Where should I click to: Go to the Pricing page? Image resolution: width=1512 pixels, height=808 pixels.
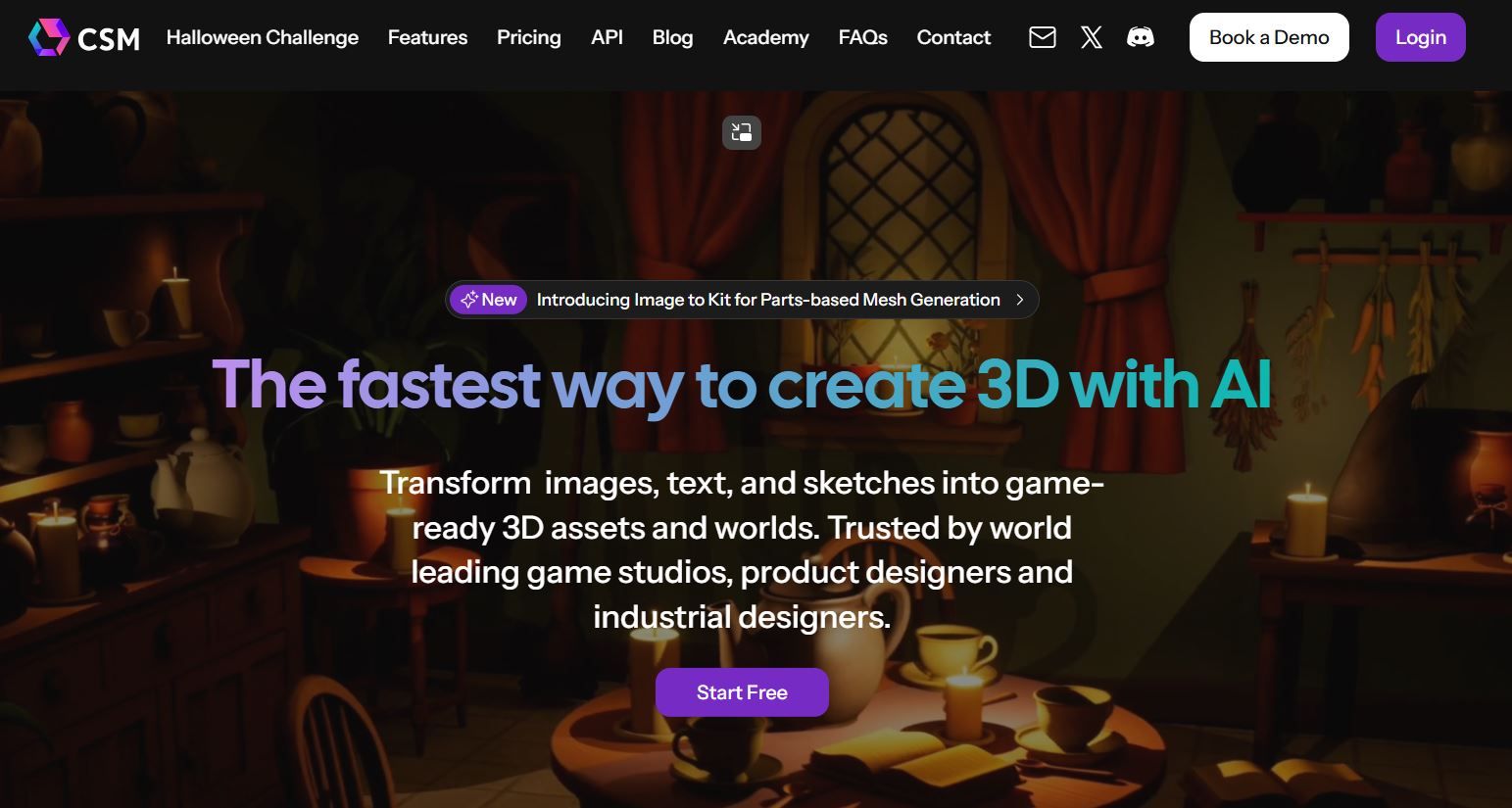pyautogui.click(x=528, y=37)
